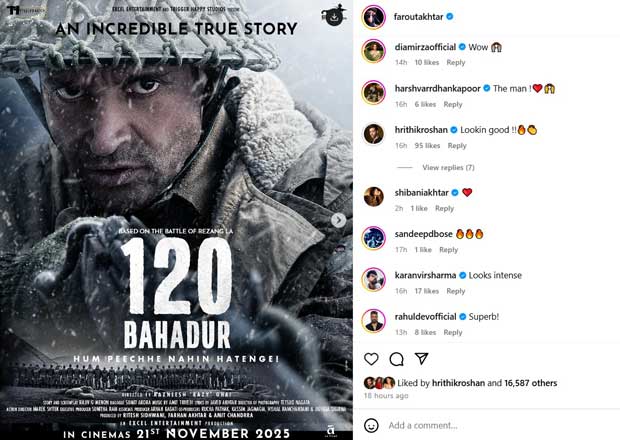View 95 likes on hrithikroshan's comment
Screen dimensions: 620x440
click(427, 145)
